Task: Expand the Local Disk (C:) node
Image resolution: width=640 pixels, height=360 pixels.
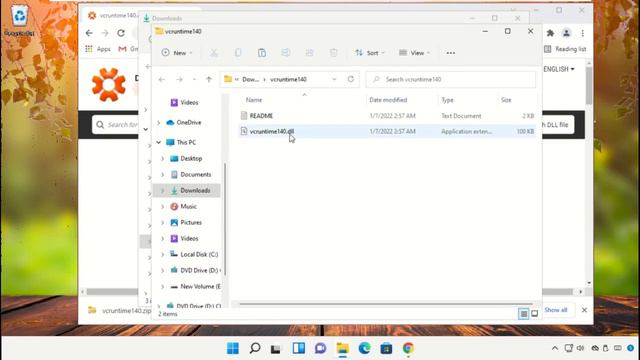Action: tap(162, 254)
